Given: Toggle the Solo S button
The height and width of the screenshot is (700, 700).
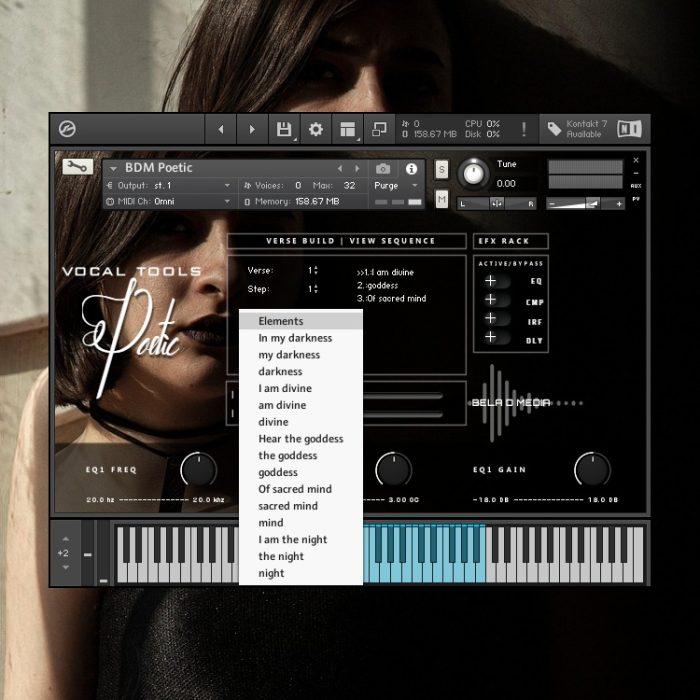Looking at the screenshot, I should (442, 169).
